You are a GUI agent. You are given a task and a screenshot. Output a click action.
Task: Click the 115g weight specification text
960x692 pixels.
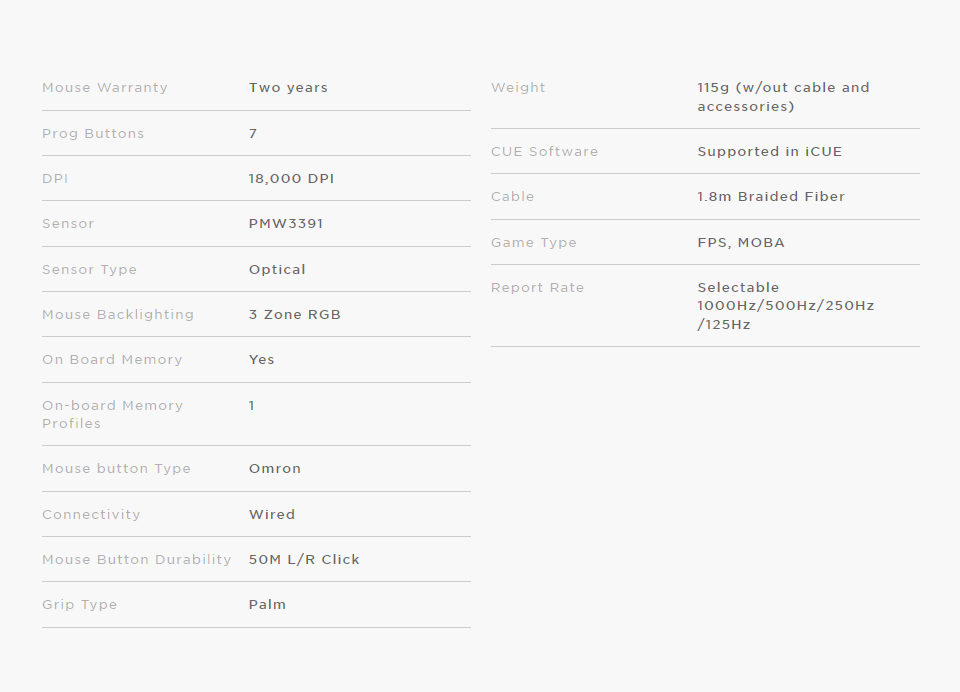(784, 97)
